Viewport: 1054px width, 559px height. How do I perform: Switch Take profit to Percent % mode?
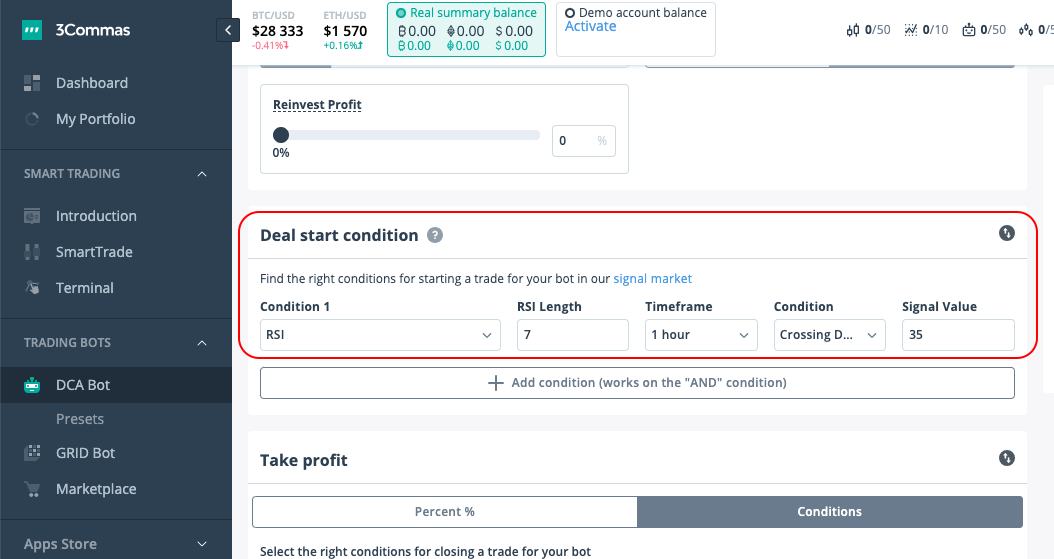445,512
